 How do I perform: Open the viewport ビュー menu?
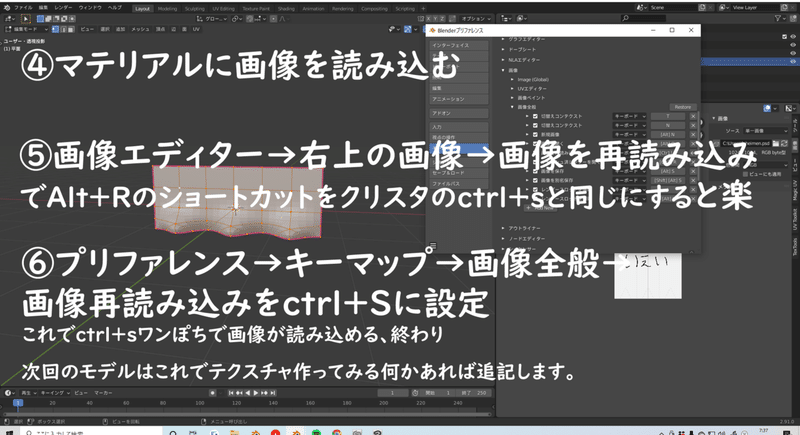[87, 30]
